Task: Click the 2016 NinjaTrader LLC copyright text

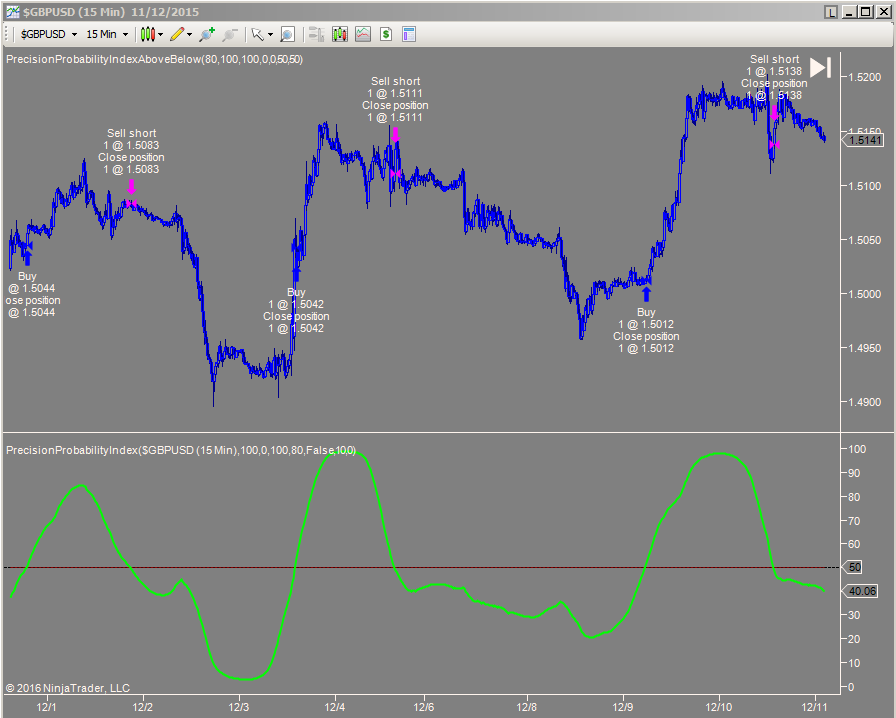Action: pyautogui.click(x=67, y=688)
